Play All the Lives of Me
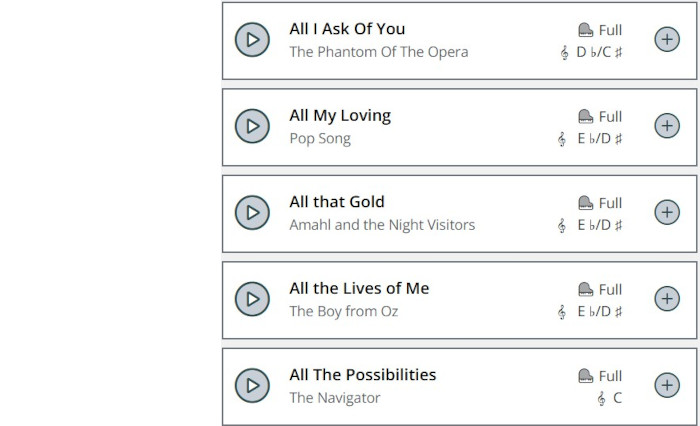This screenshot has height=426, width=700. point(252,299)
